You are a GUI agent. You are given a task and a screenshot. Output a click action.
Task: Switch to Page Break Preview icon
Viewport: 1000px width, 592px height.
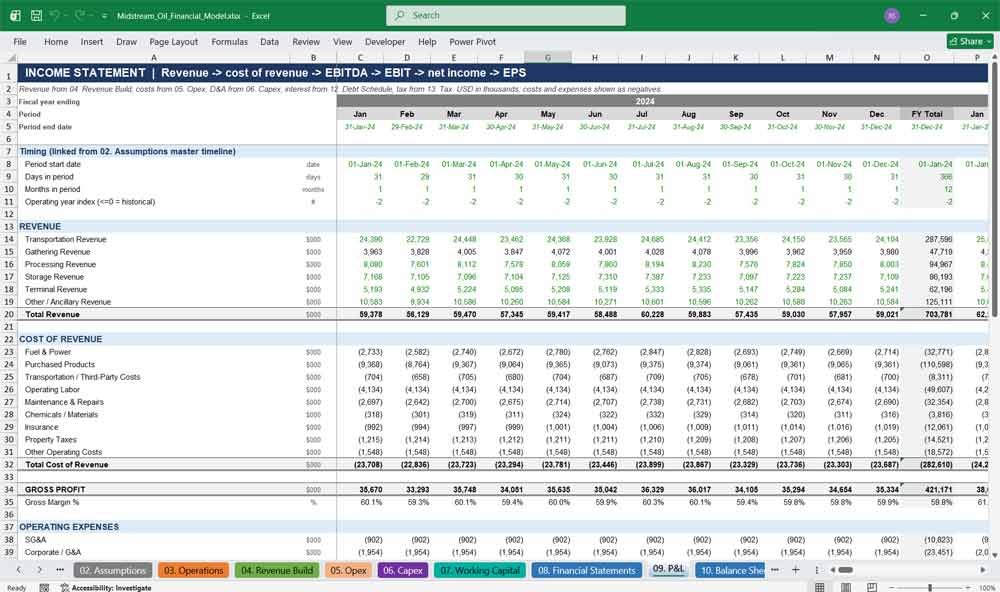click(x=871, y=588)
